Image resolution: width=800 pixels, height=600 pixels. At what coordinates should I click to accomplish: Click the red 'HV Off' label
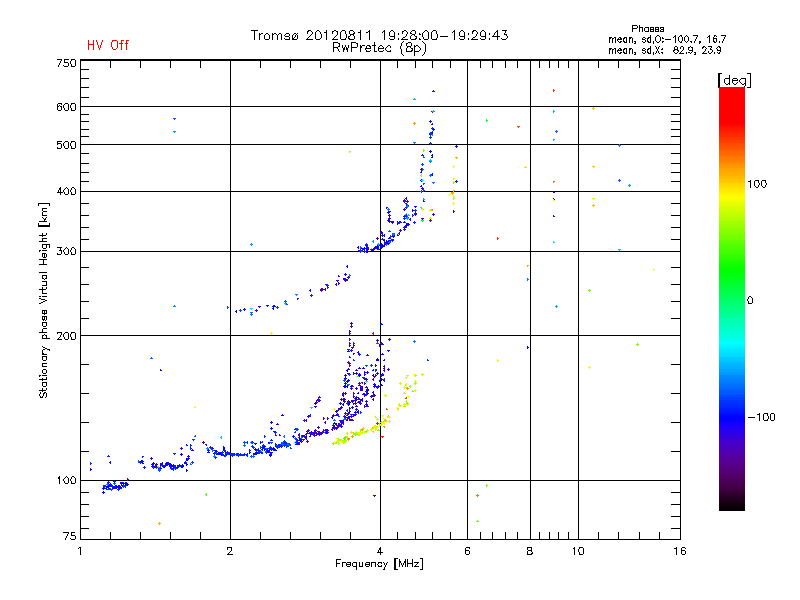108,45
